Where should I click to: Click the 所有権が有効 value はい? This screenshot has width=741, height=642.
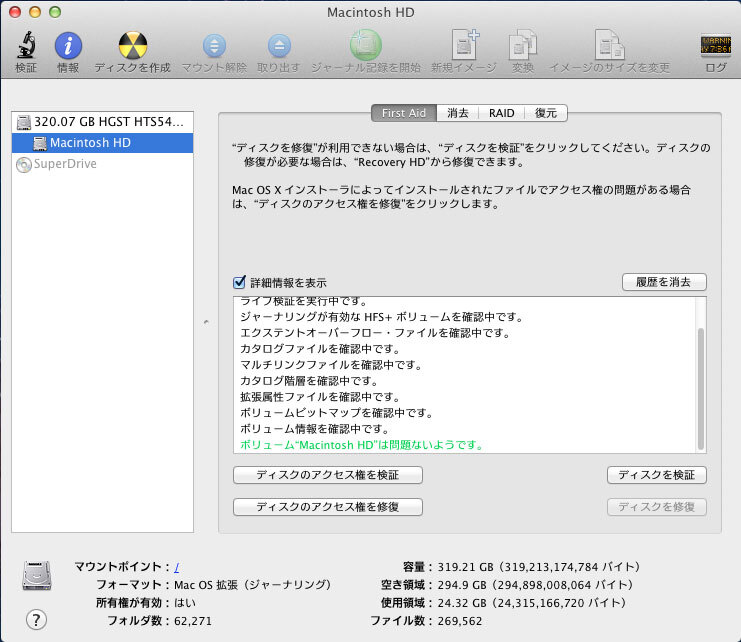click(x=185, y=603)
